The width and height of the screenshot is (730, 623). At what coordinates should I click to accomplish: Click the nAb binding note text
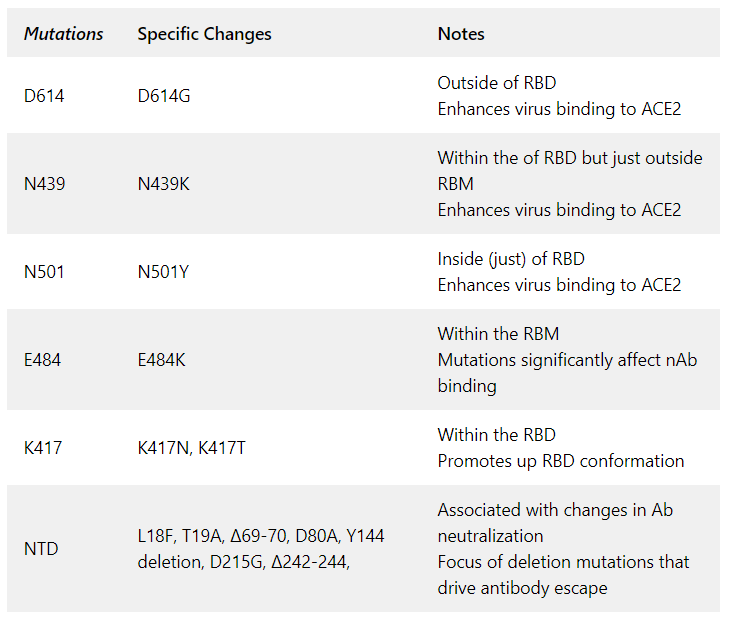point(567,373)
